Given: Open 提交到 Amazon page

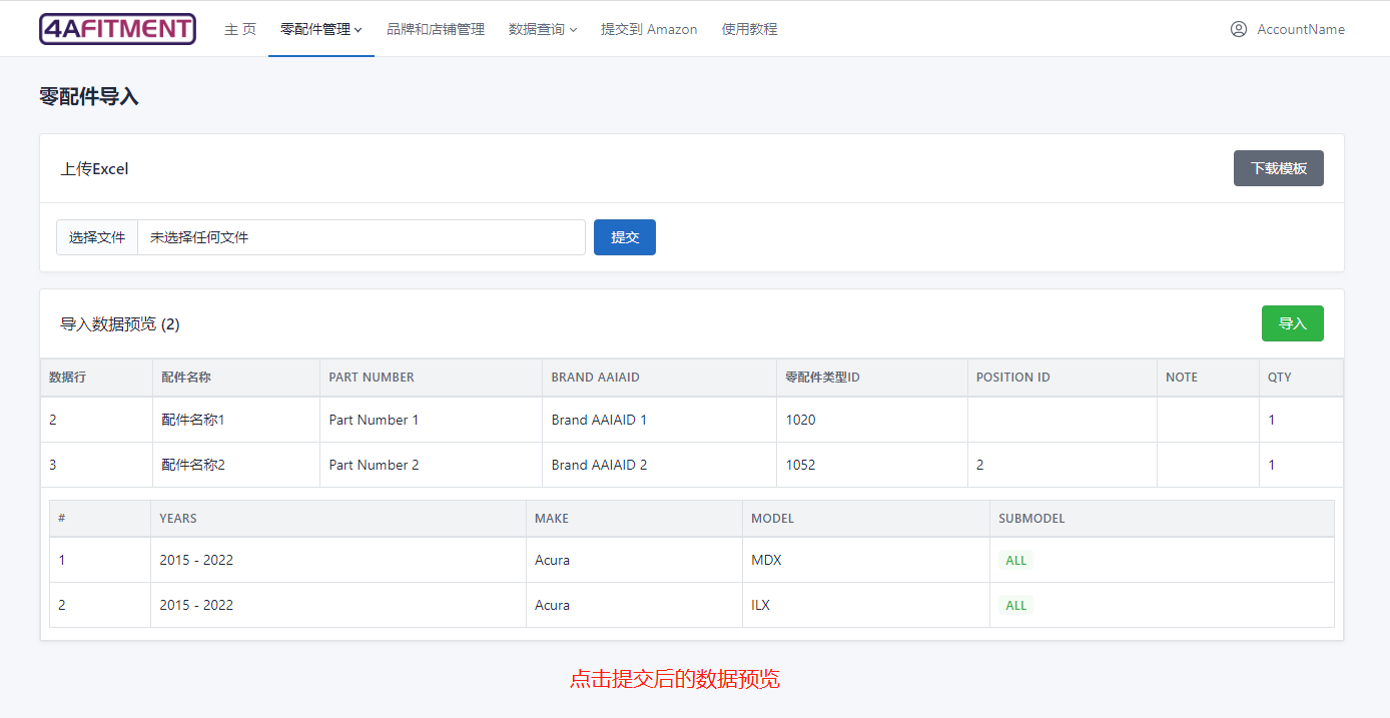Looking at the screenshot, I should (648, 29).
